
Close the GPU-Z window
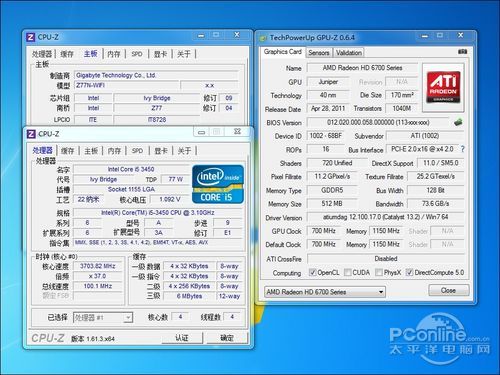[x=461, y=35]
